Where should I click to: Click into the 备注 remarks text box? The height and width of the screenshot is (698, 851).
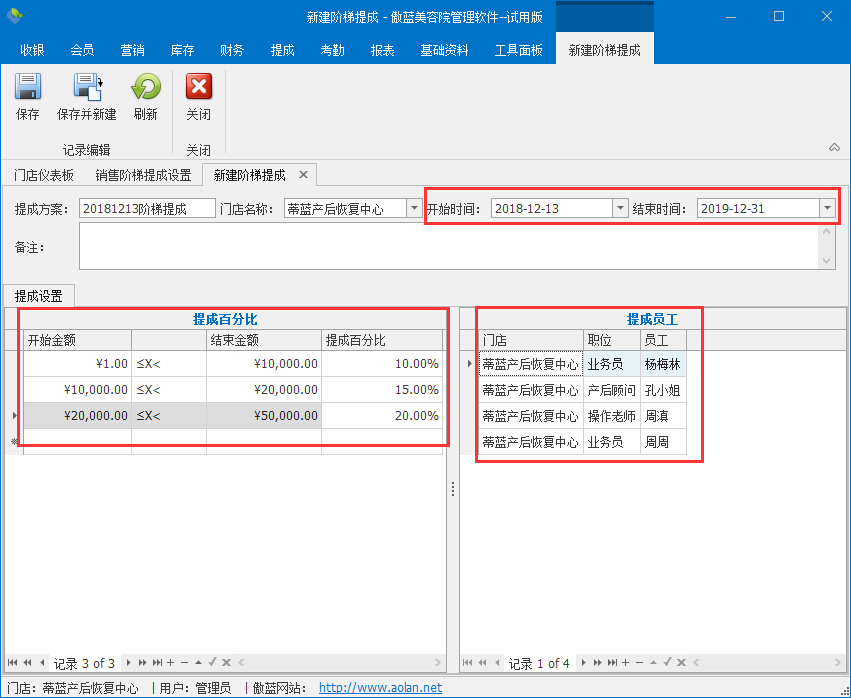pos(450,246)
